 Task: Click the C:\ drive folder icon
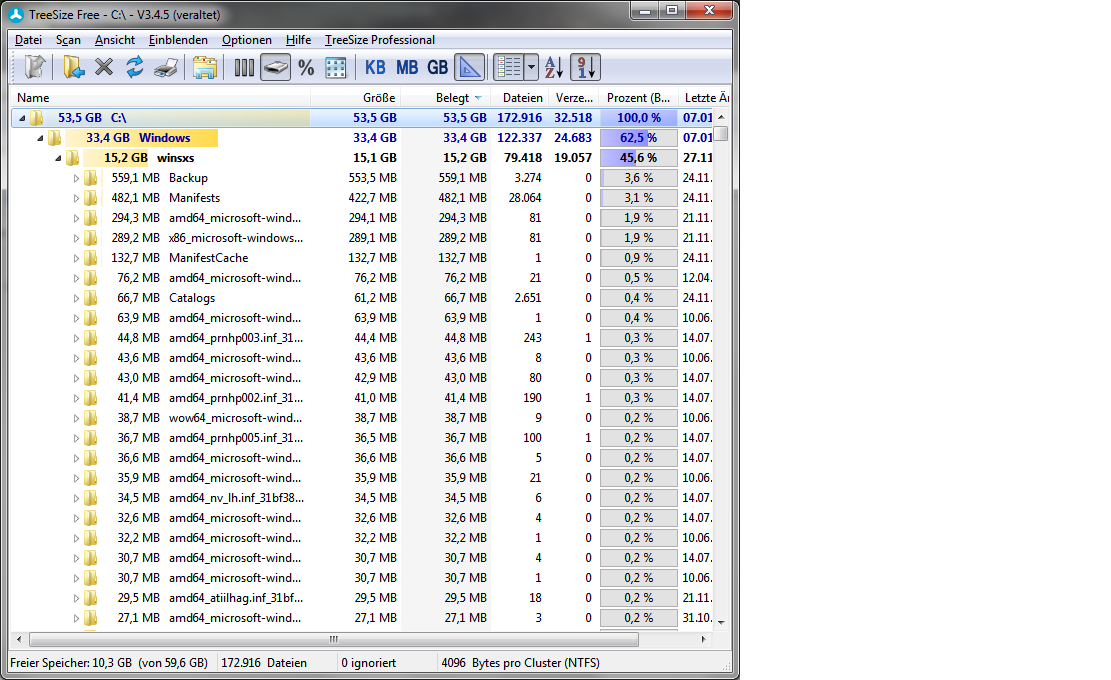click(36, 118)
